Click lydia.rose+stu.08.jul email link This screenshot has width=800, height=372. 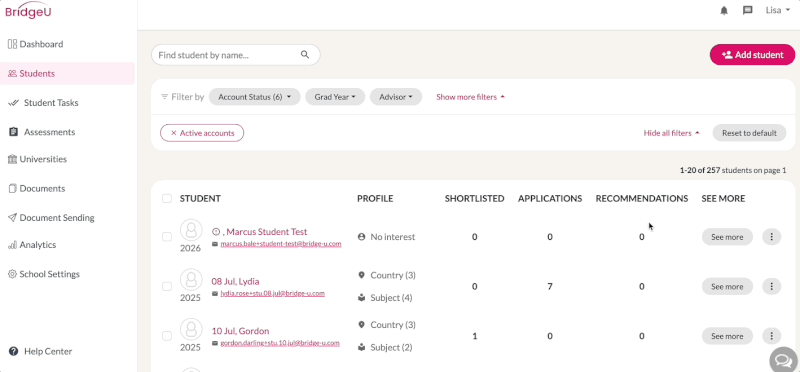pos(272,293)
